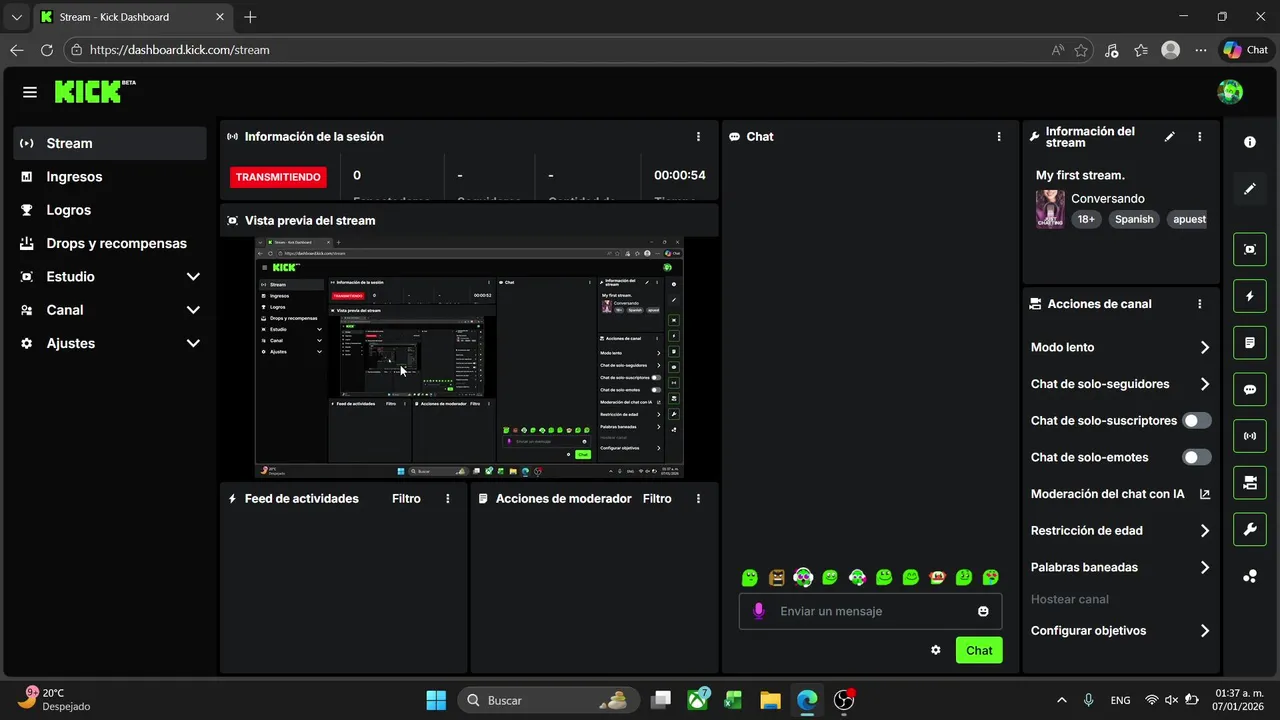Open the Windows Start menu
Viewport: 1280px width, 720px height.
click(436, 700)
